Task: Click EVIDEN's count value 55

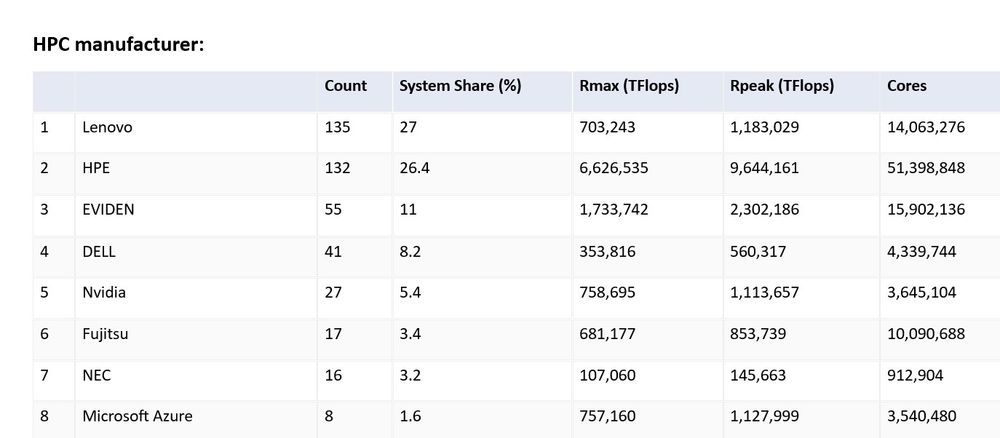Action: pyautogui.click(x=333, y=210)
